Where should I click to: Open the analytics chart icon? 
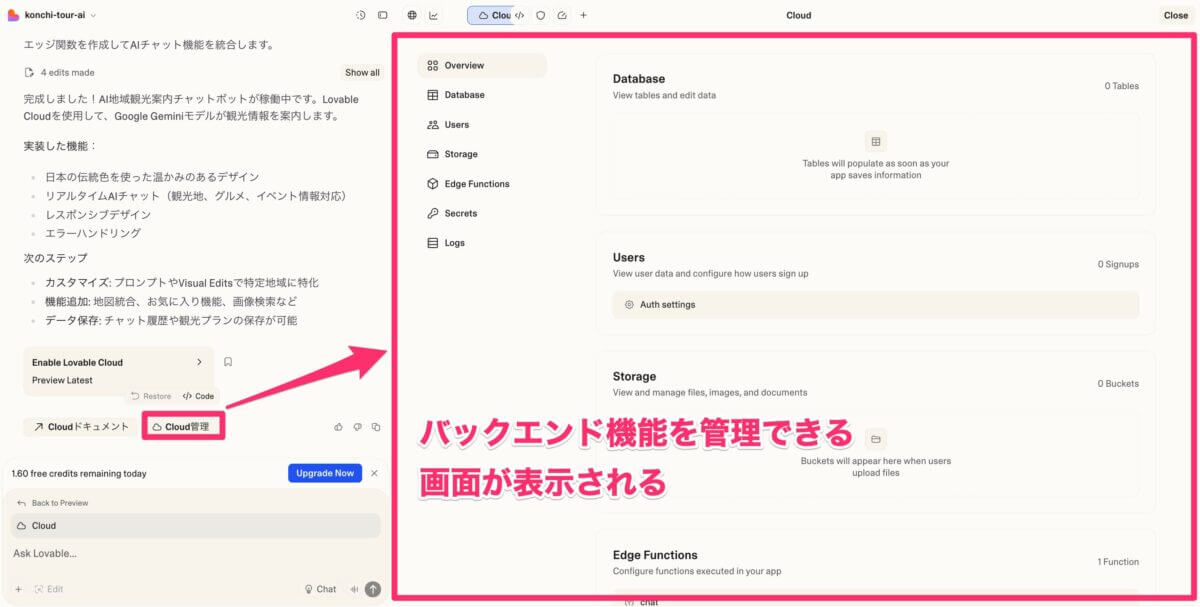(x=434, y=15)
